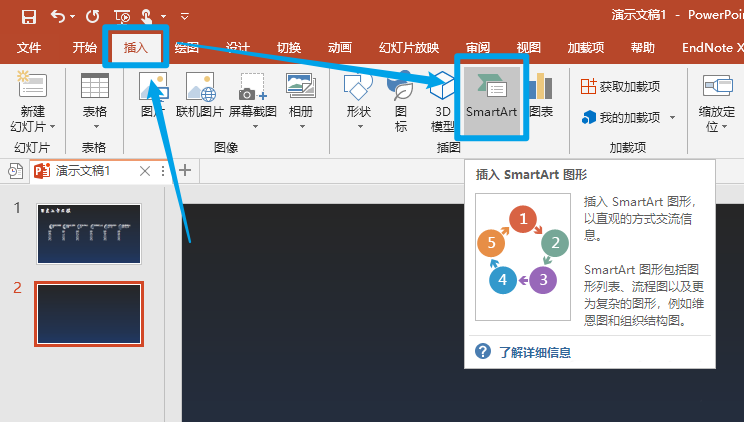This screenshot has width=744, height=422.
Task: Insert 图标 icons
Action: tap(401, 102)
